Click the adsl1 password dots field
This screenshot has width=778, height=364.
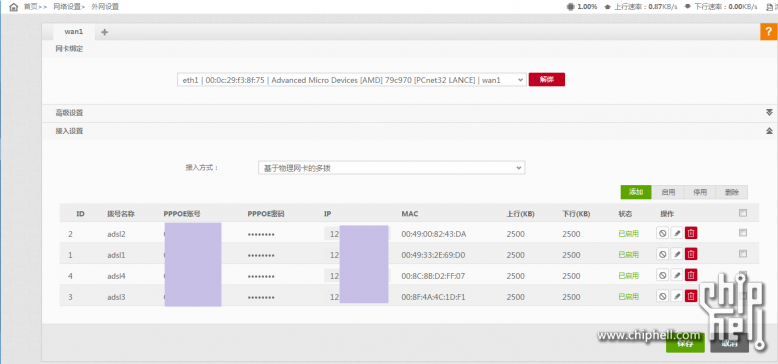pyautogui.click(x=261, y=255)
